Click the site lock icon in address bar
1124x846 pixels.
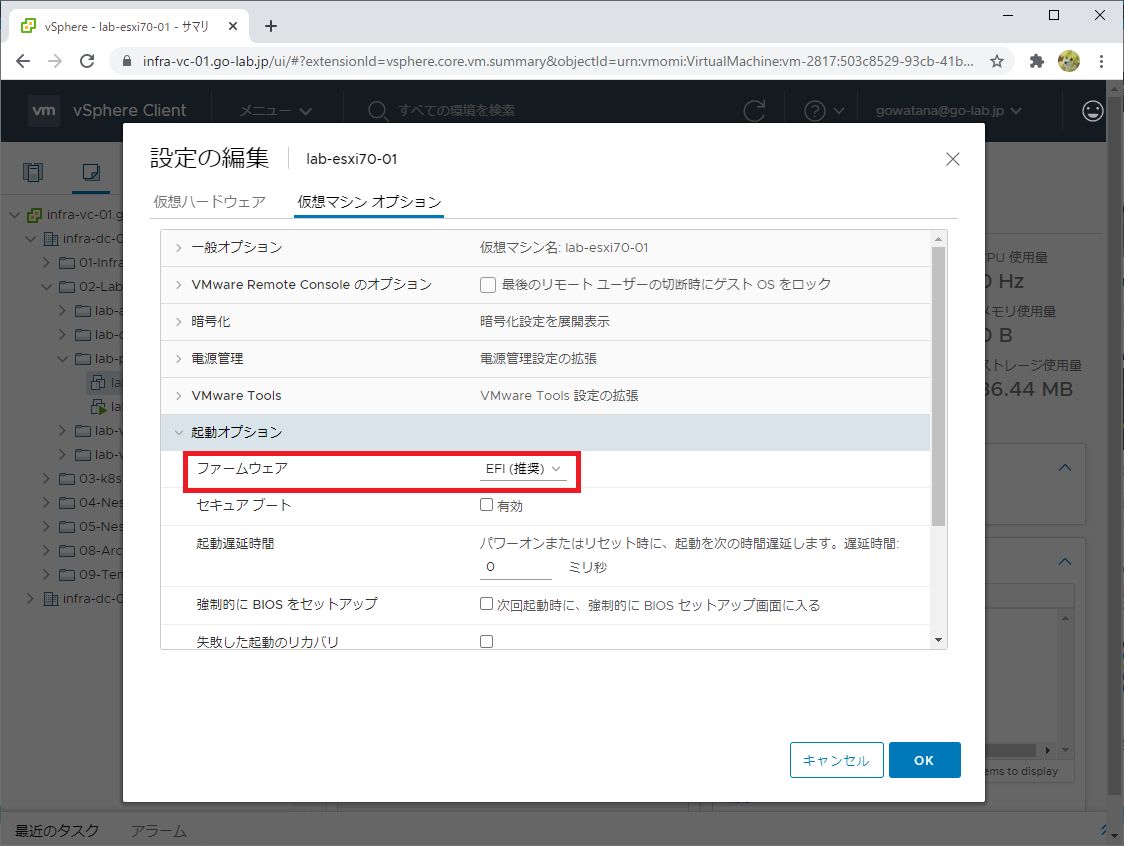127,61
